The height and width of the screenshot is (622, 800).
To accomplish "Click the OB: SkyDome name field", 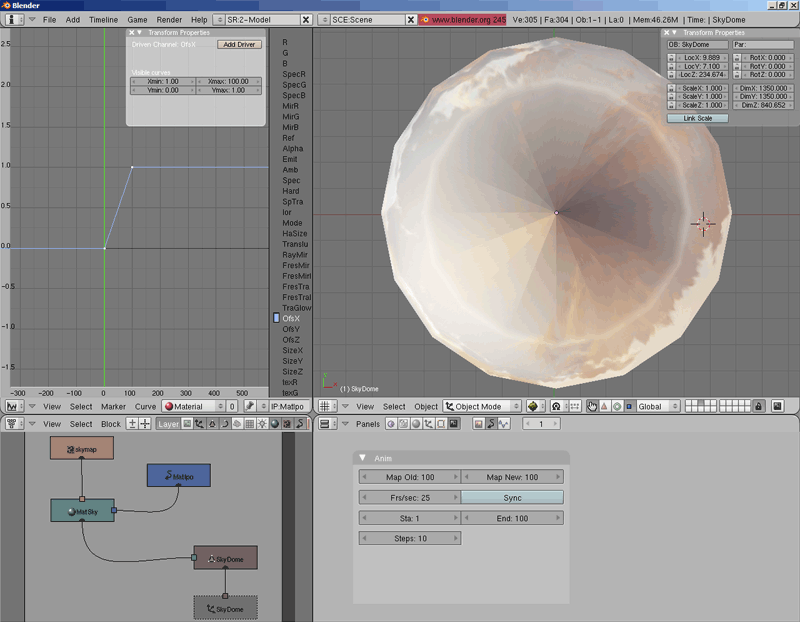I will (697, 44).
